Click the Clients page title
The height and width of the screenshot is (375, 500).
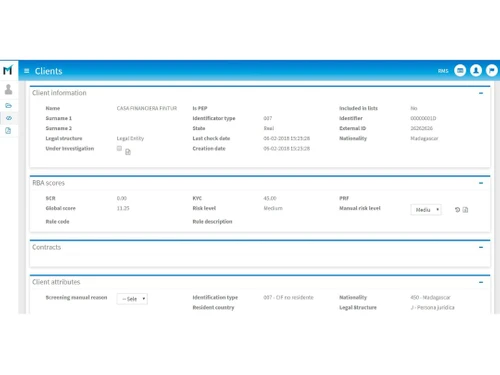pos(49,71)
